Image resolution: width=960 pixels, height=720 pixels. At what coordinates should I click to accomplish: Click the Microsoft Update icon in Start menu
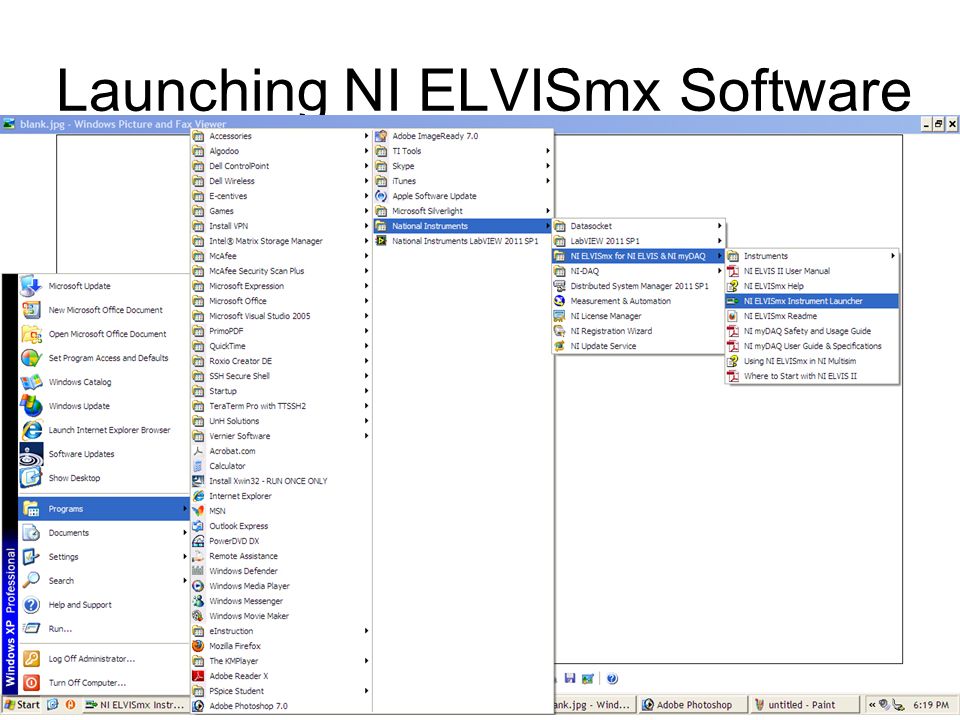[31, 286]
